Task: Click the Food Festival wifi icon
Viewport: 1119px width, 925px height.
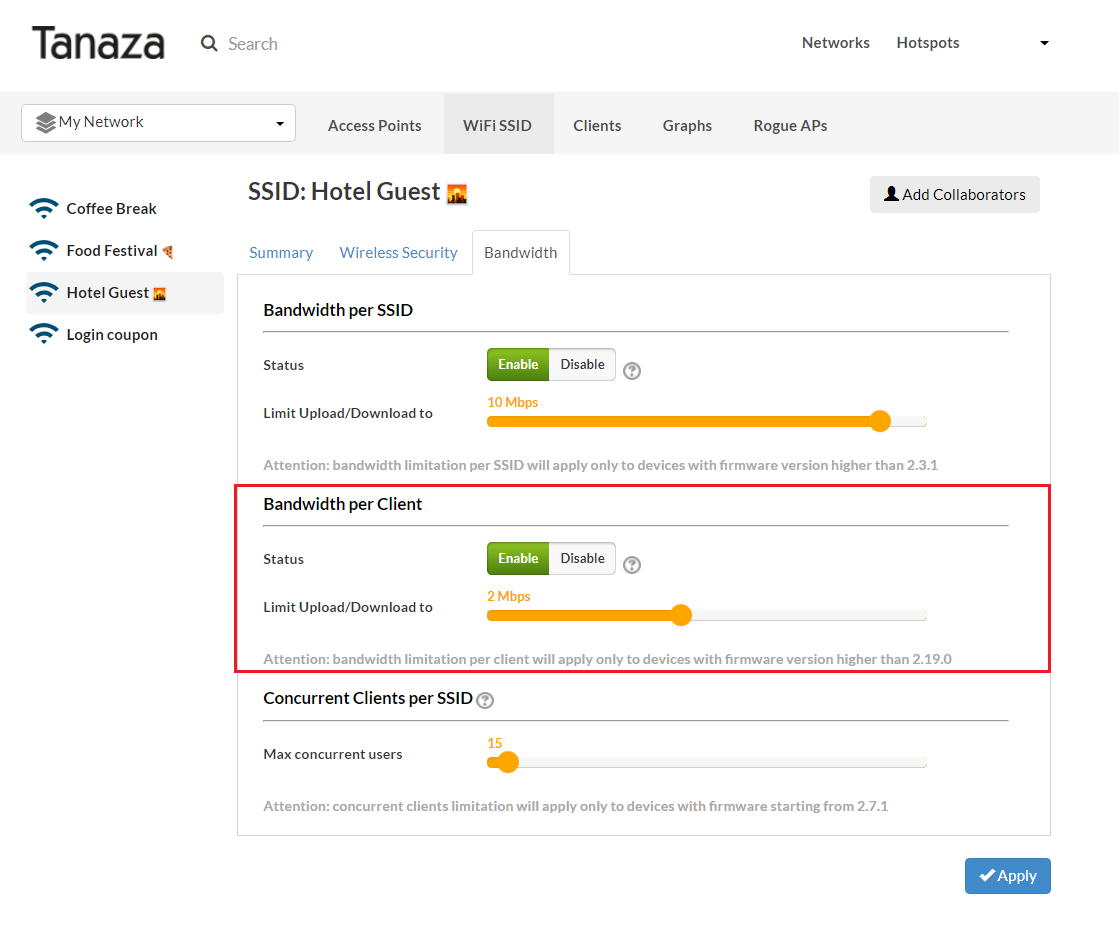Action: coord(44,251)
